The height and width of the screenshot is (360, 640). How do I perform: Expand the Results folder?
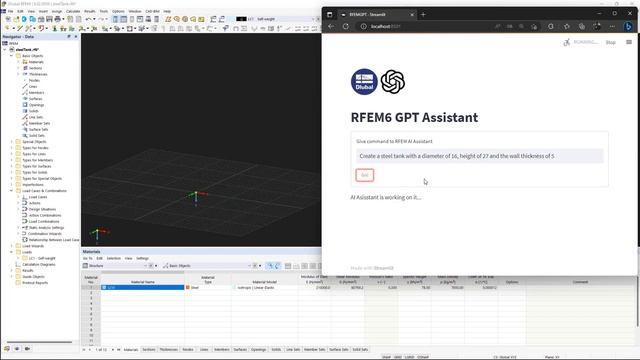click(11, 270)
